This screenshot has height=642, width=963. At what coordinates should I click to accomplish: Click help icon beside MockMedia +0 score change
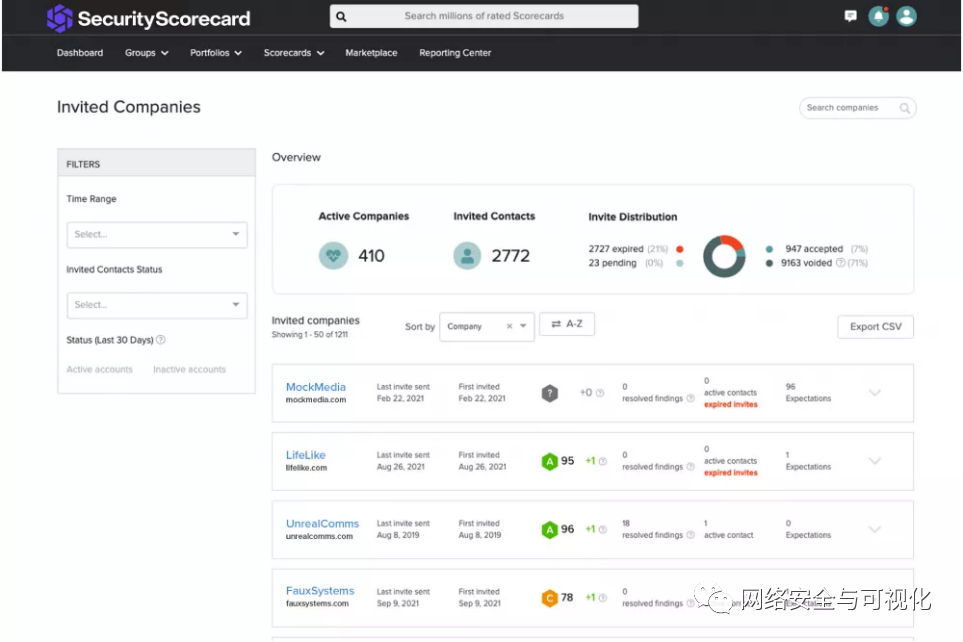[x=600, y=393]
